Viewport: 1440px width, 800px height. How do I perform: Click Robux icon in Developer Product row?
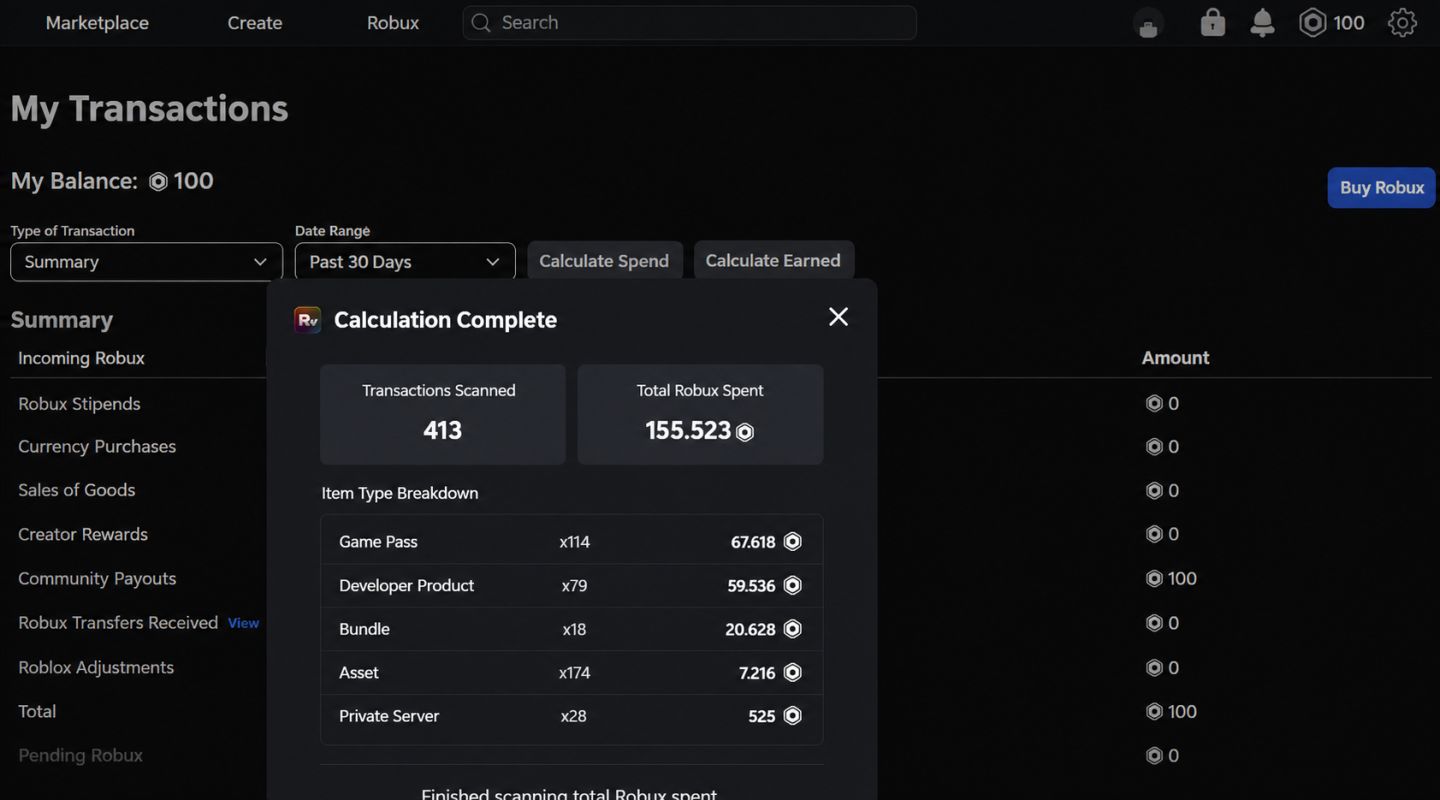click(793, 585)
